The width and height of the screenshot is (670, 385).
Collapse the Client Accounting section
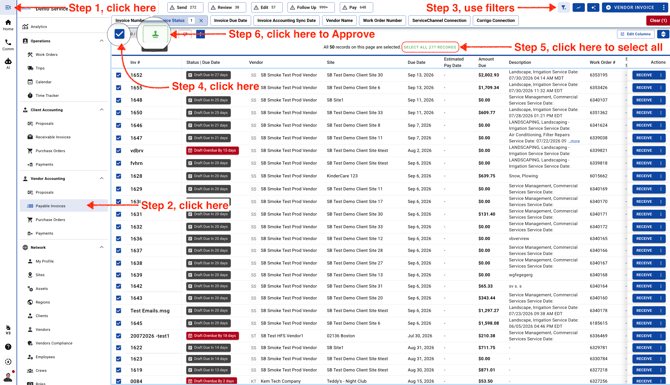101,110
